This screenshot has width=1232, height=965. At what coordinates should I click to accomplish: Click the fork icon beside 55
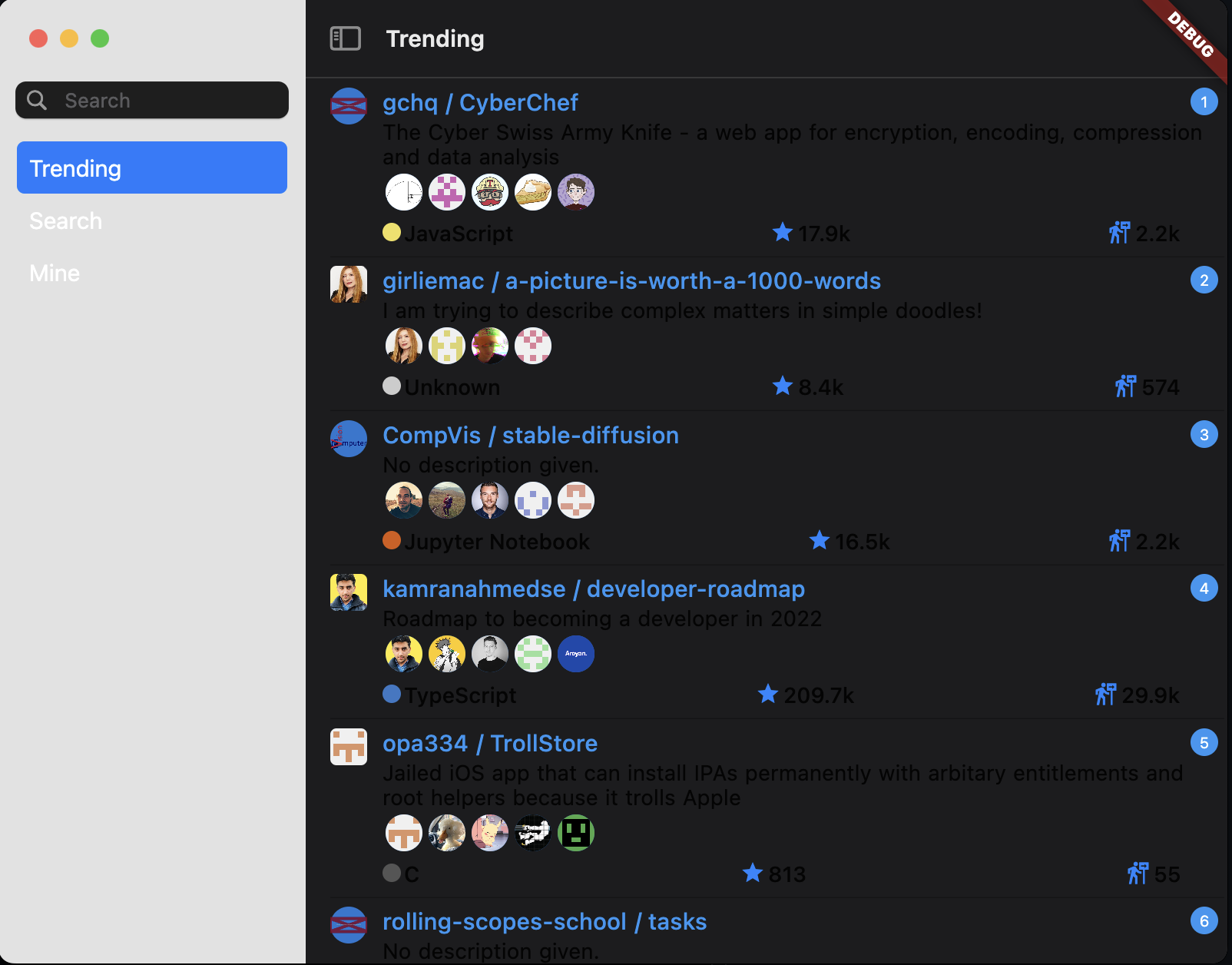1138,873
